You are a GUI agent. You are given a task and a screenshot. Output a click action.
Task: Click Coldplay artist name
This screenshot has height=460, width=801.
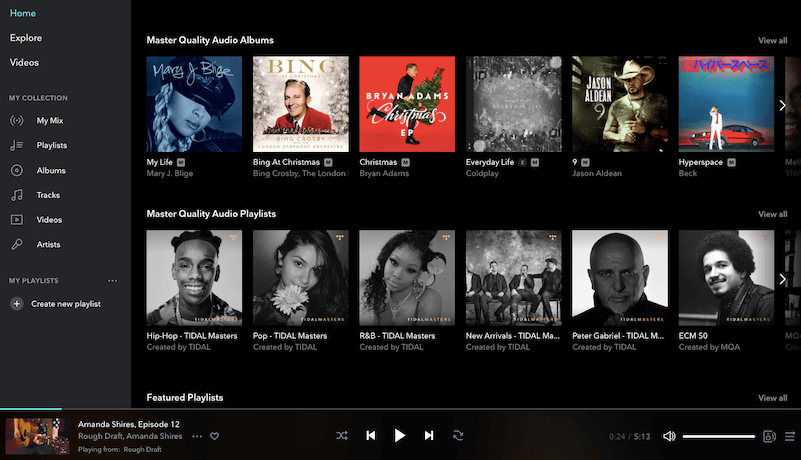click(482, 173)
